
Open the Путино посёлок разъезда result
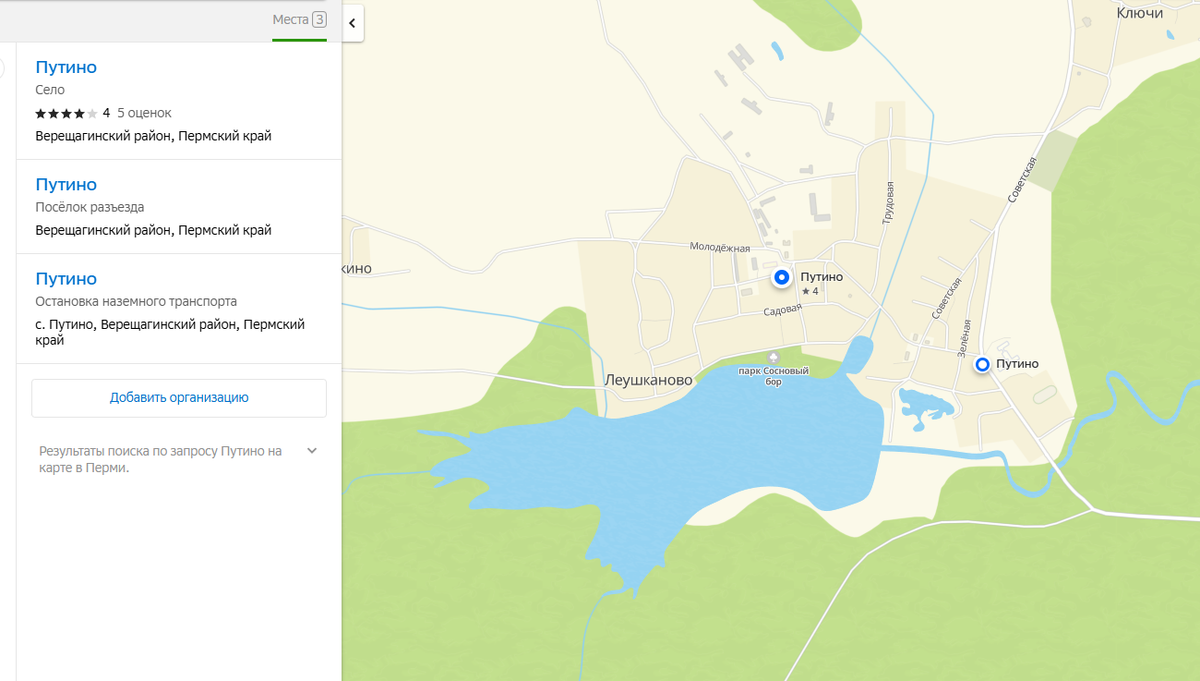[65, 184]
